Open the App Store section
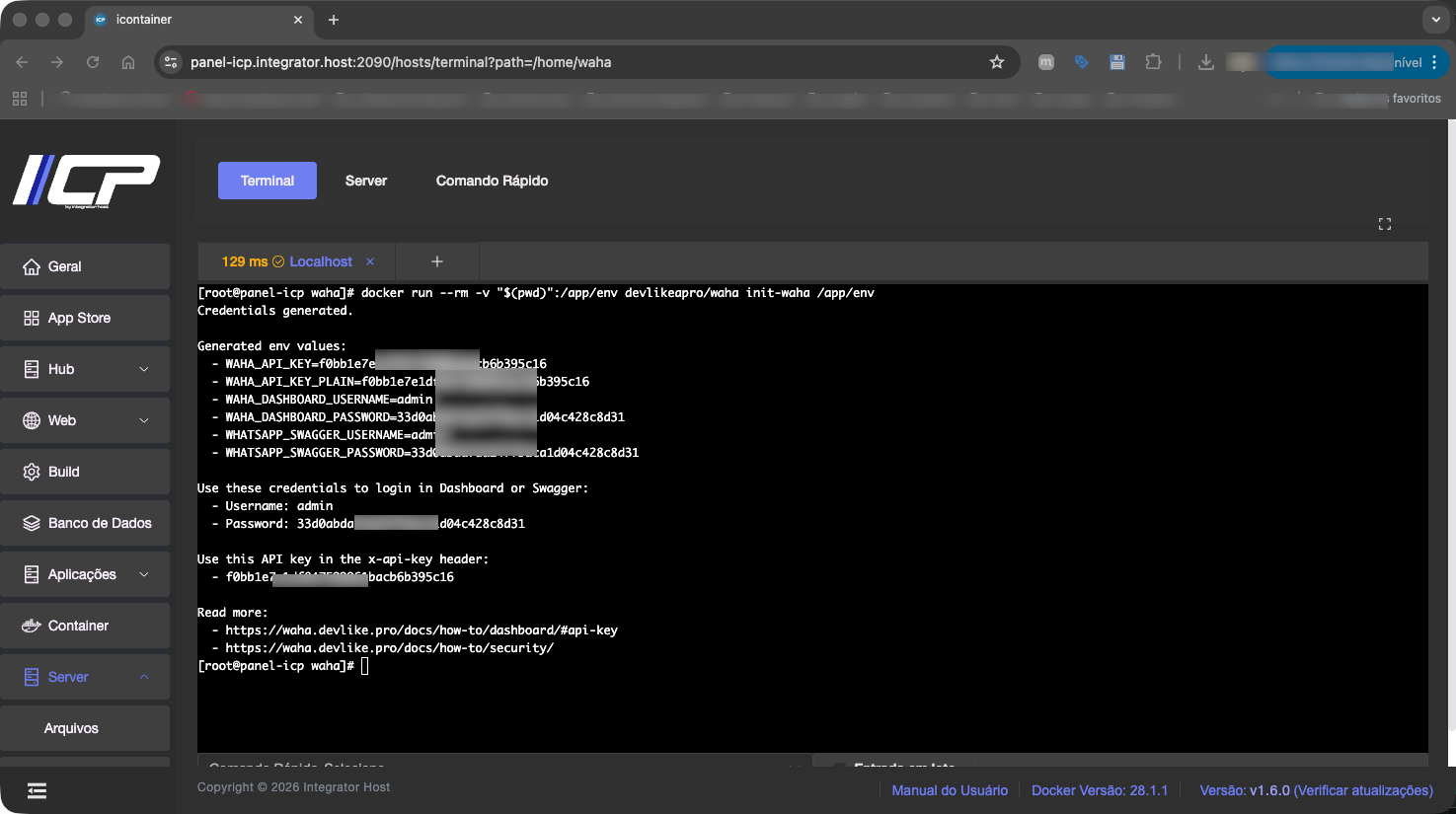 click(84, 318)
